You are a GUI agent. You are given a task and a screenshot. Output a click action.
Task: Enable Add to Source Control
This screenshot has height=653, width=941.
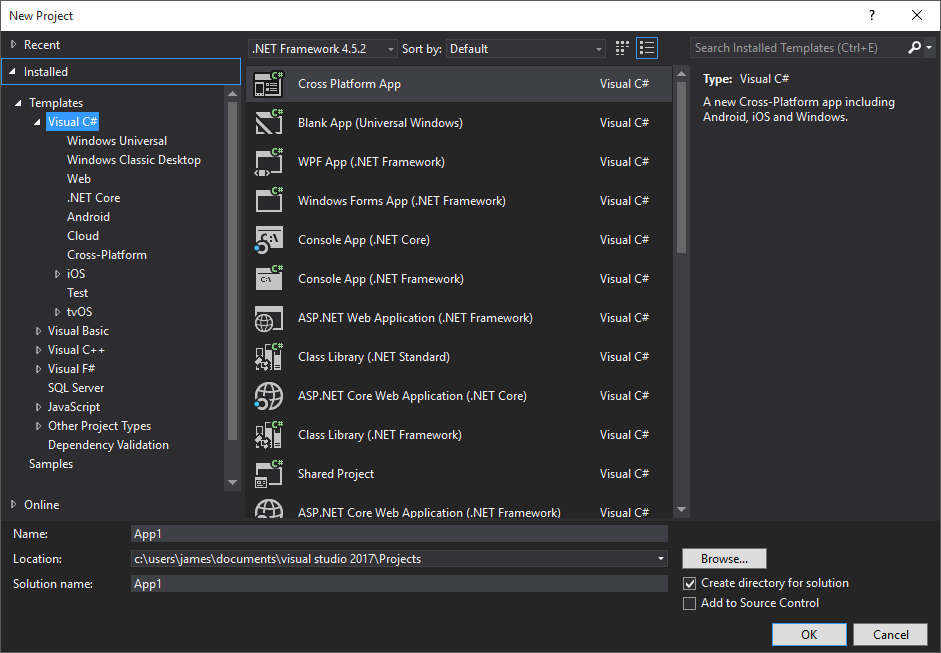click(x=689, y=603)
